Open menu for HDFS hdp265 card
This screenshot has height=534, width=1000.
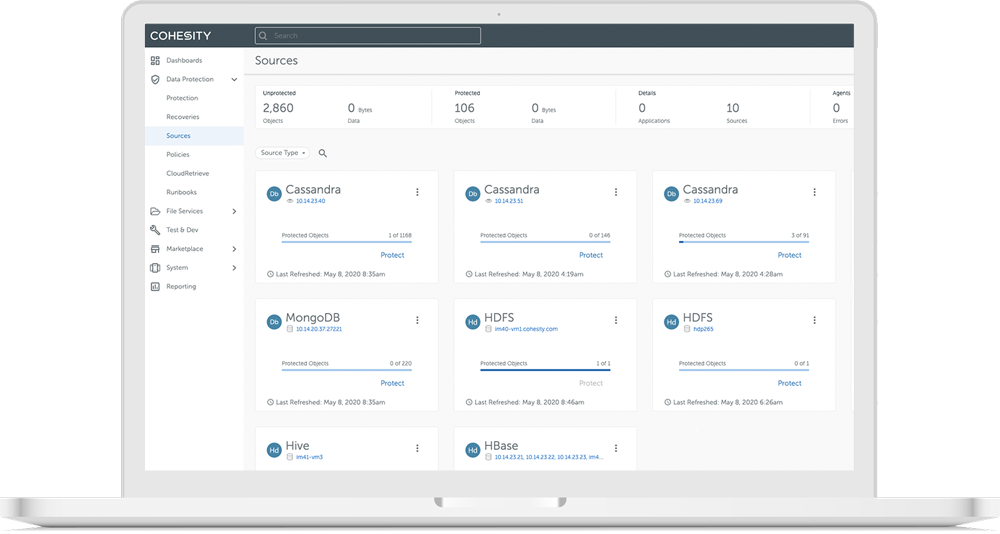814,320
